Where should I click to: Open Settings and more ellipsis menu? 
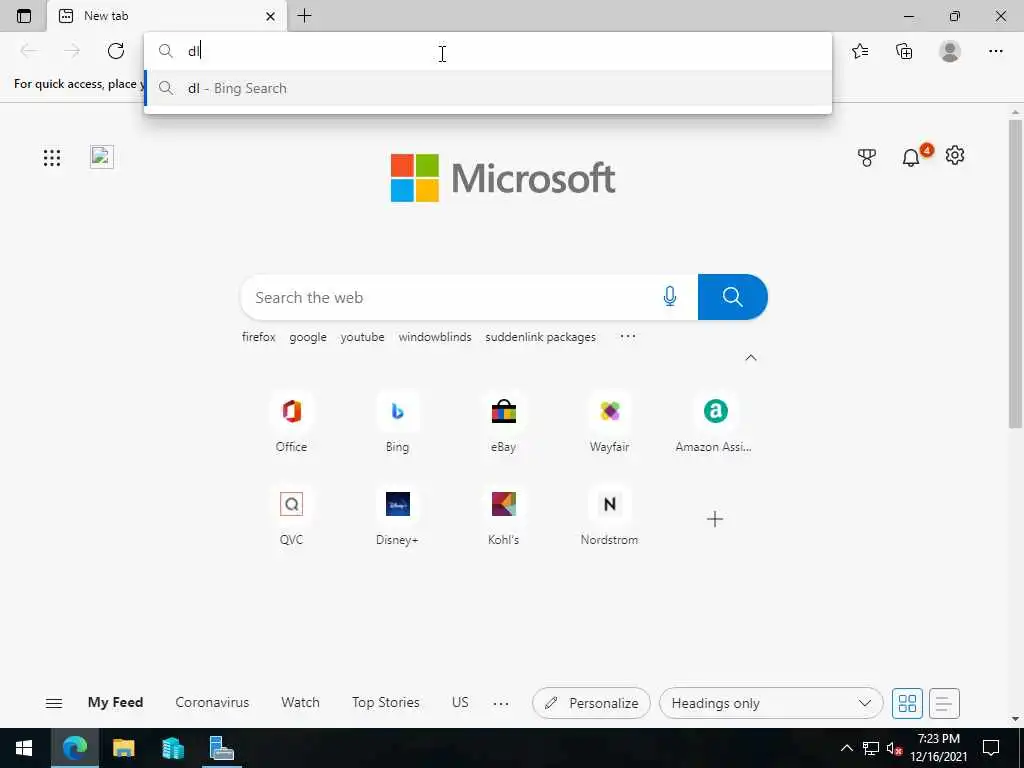coord(995,51)
